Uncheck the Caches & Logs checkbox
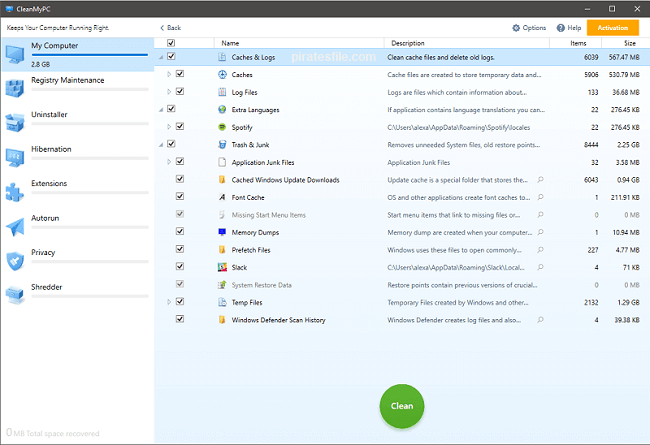 [x=172, y=58]
